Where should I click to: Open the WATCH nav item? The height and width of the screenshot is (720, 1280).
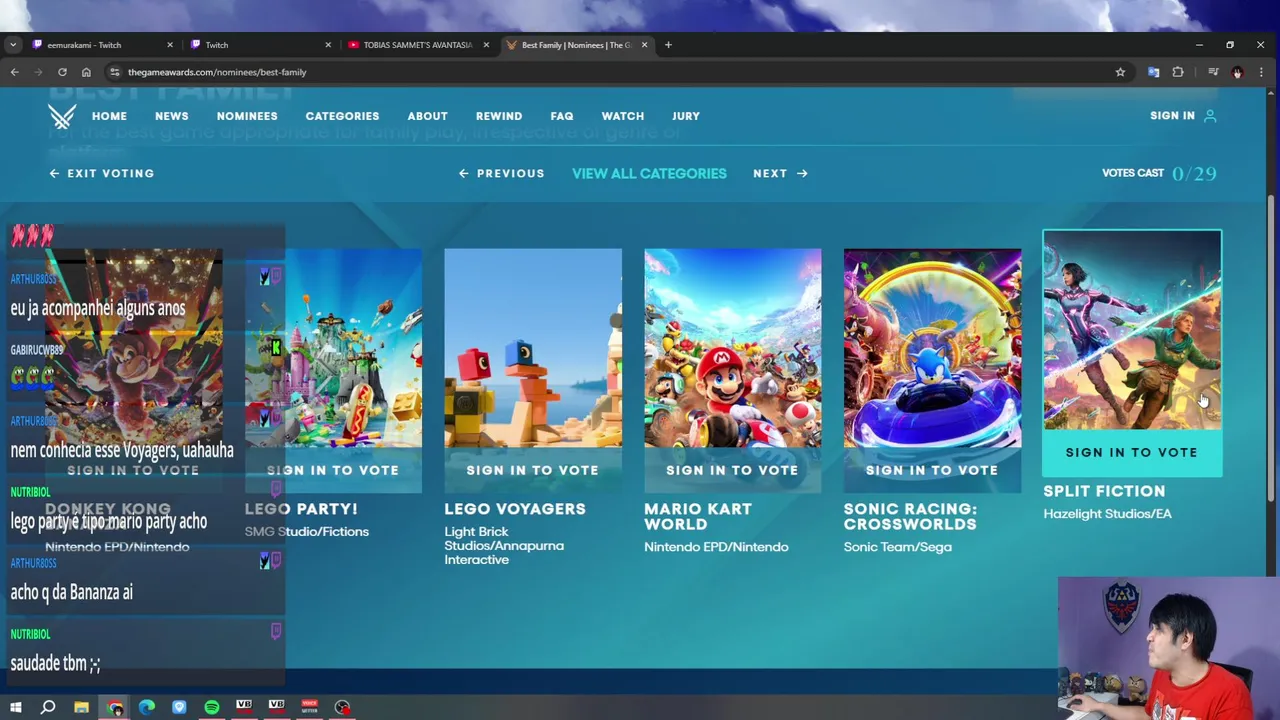click(x=622, y=116)
